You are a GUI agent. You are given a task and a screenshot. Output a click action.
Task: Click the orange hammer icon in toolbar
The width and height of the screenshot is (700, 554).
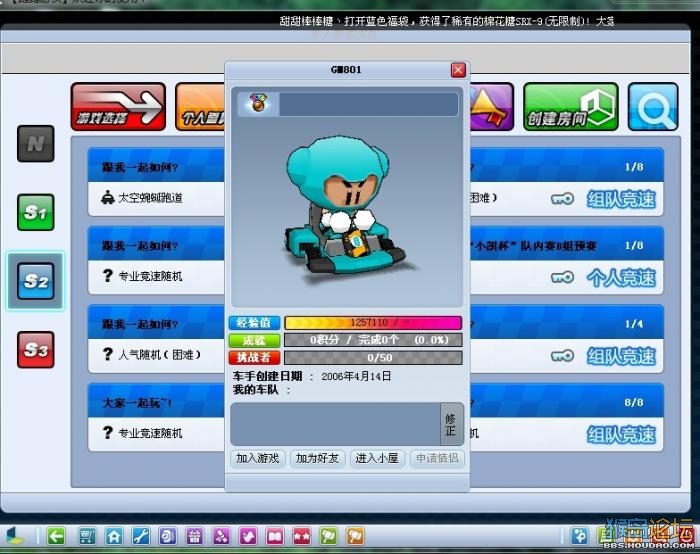(x=355, y=536)
